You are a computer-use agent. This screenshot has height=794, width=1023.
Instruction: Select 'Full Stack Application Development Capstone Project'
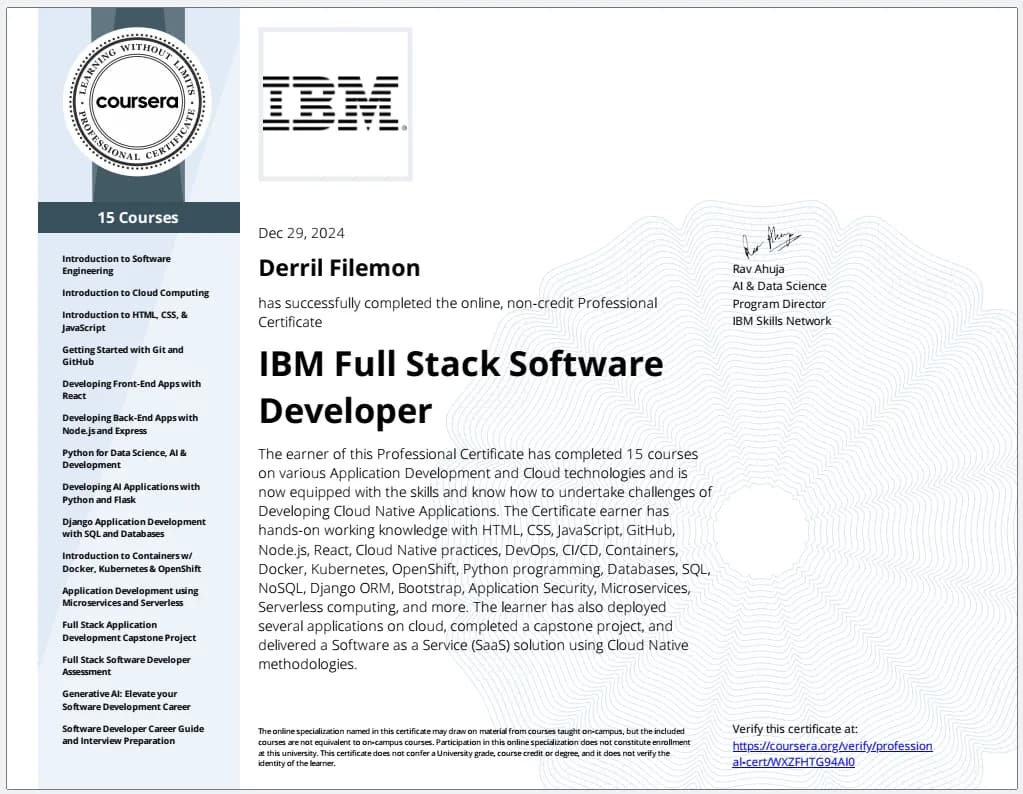[x=129, y=631]
